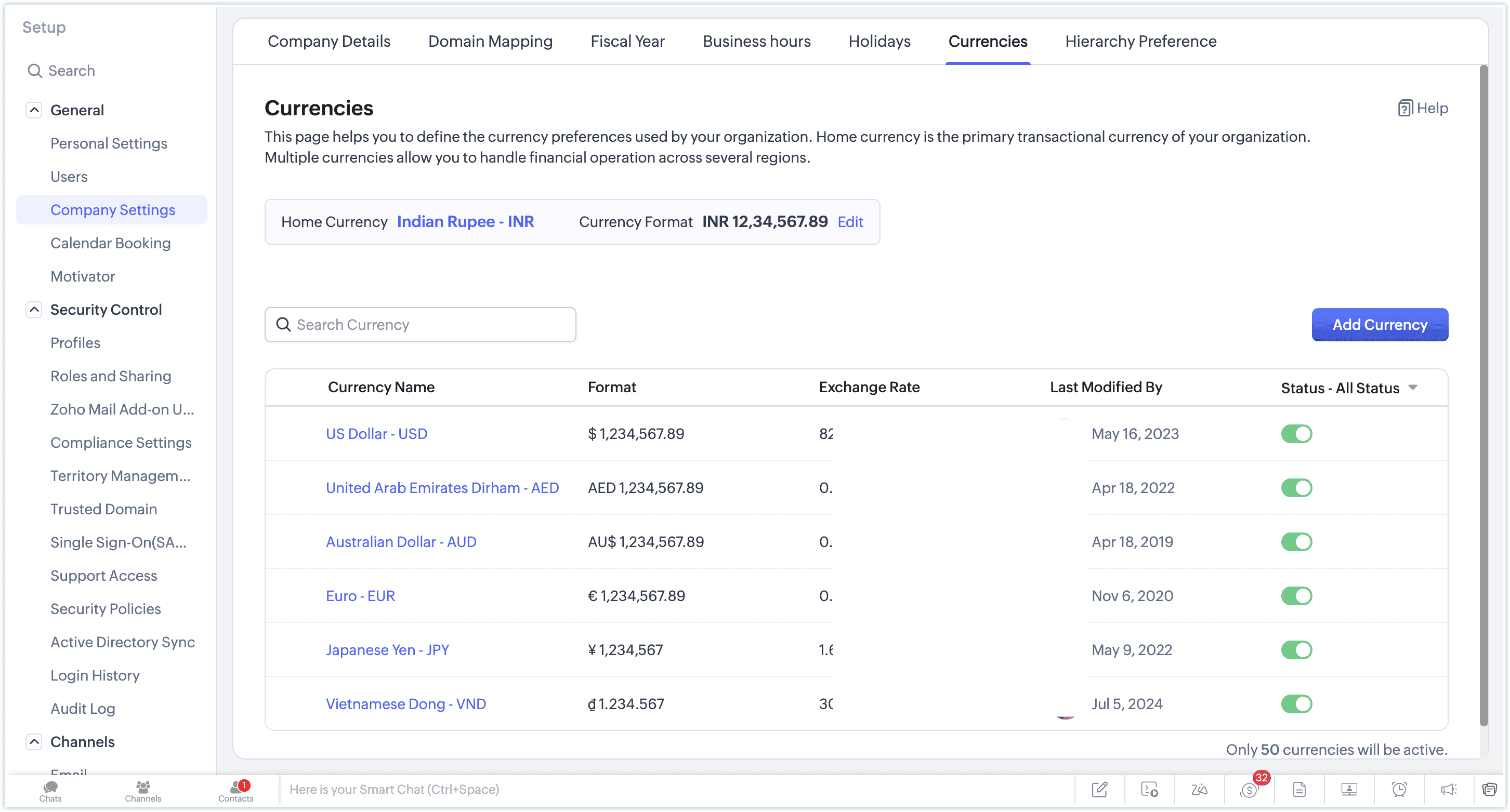The image size is (1510, 812).
Task: Click Edit next to Currency Format
Action: pos(850,222)
